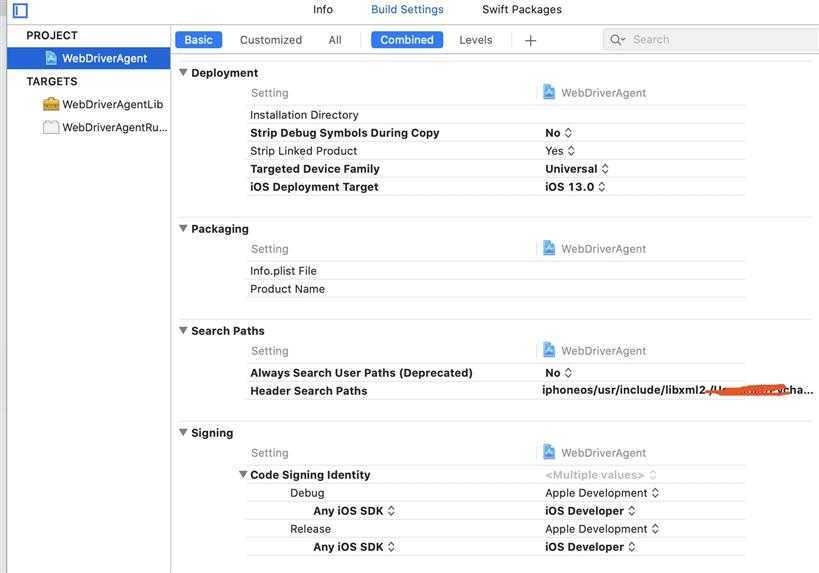Collapse the Code Signing Identity row
The height and width of the screenshot is (573, 819).
(243, 474)
